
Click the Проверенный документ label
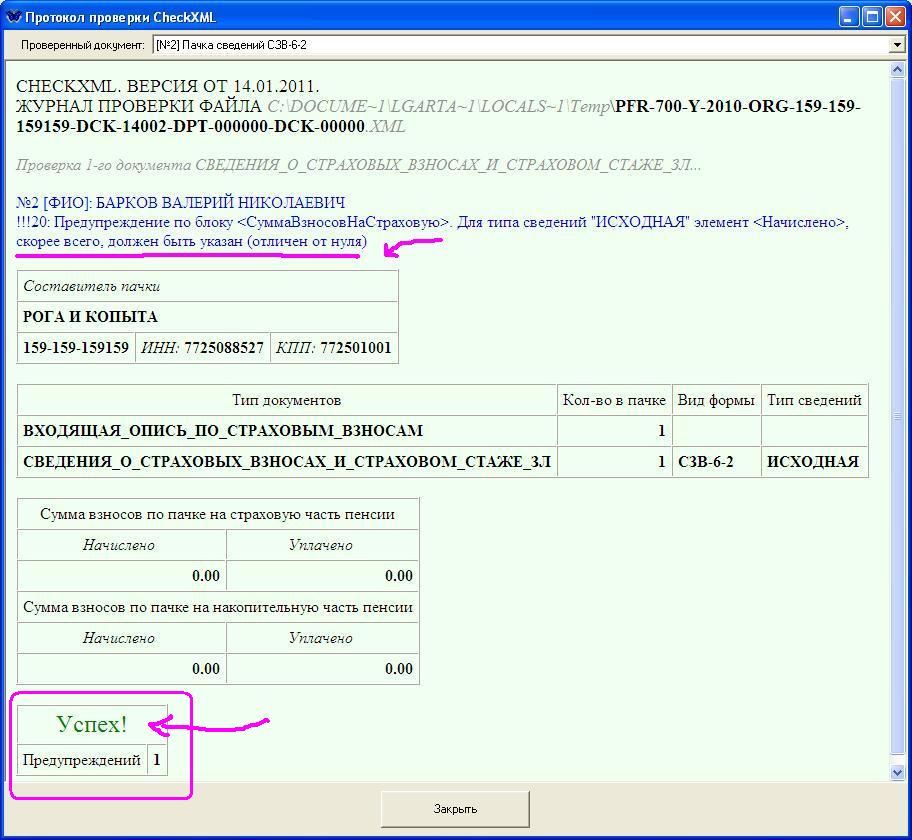pyautogui.click(x=83, y=45)
